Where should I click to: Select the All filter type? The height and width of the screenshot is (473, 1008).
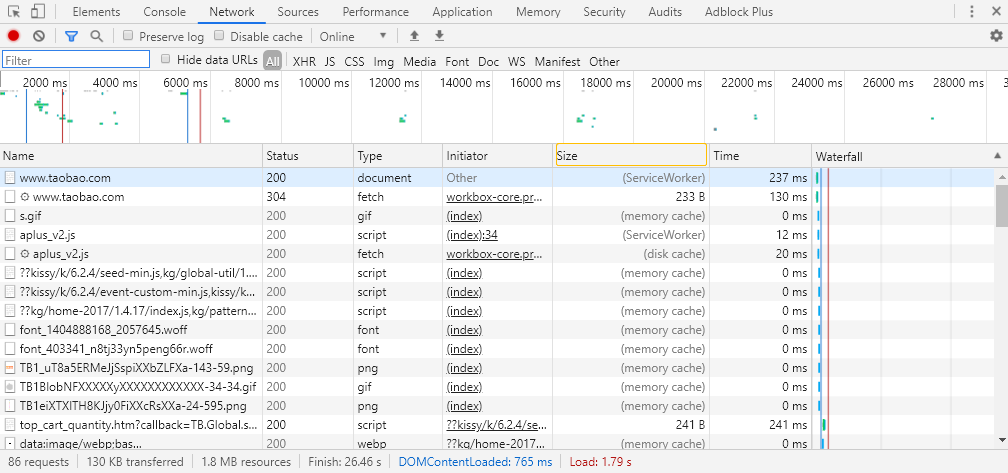273,61
